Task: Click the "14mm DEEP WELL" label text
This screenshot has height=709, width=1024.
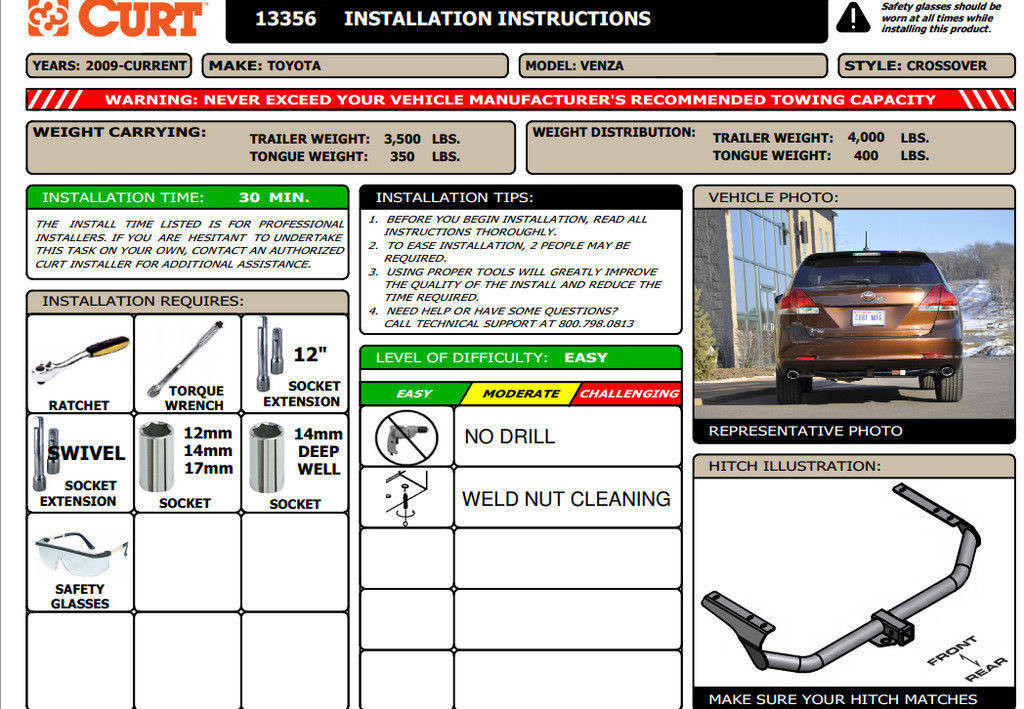Action: [x=319, y=452]
